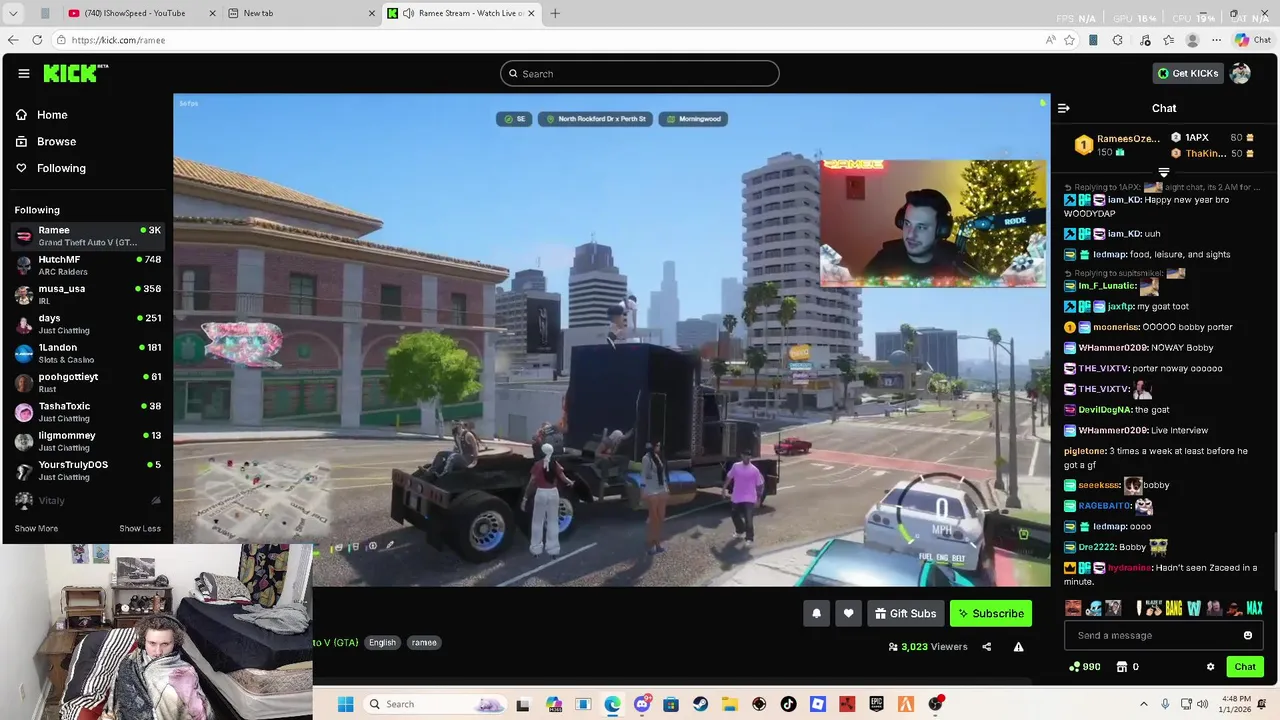Click the browser address bar URL
1280x720 pixels.
118,40
